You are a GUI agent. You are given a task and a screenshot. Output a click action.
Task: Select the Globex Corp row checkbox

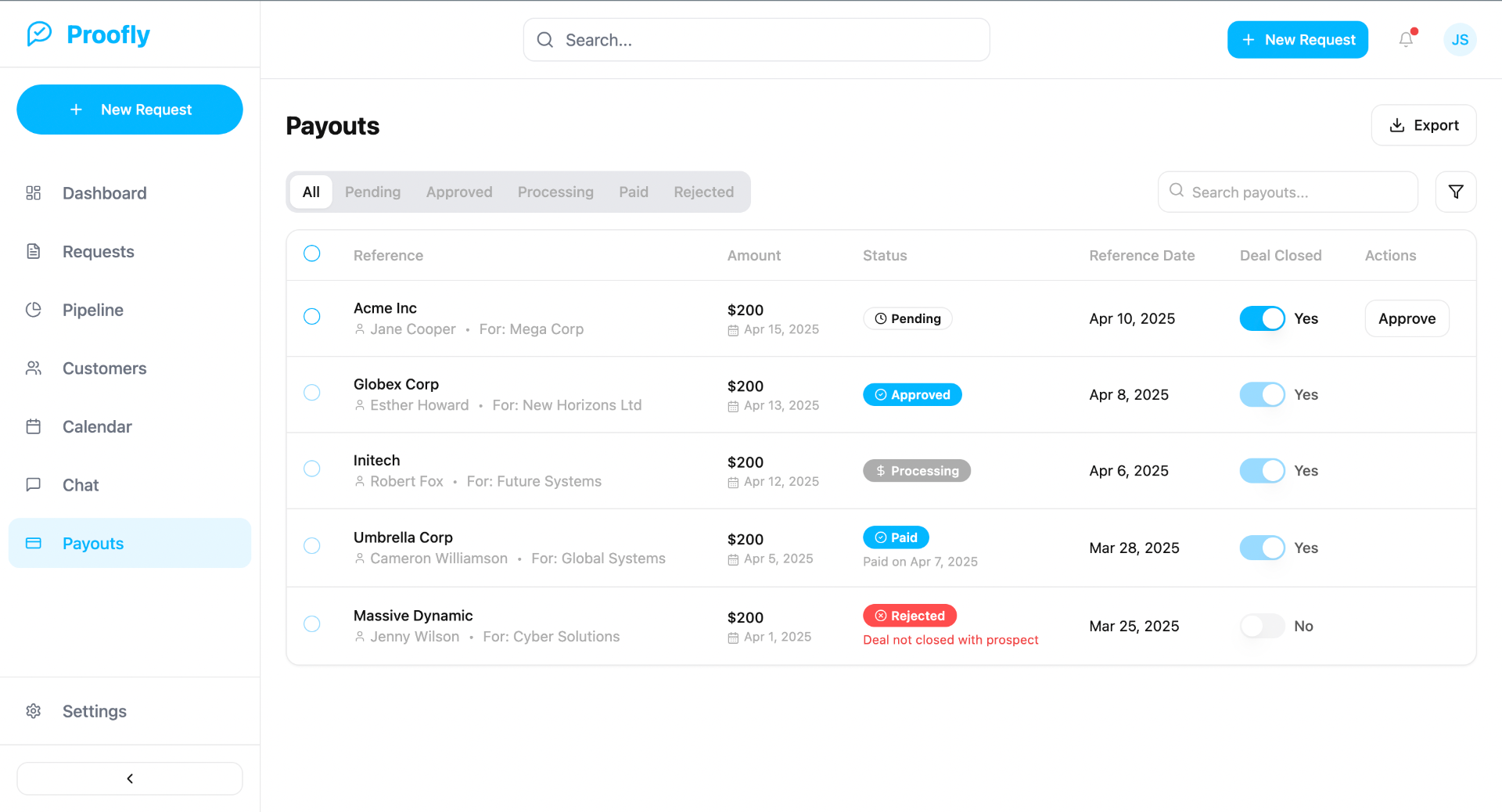click(x=312, y=393)
